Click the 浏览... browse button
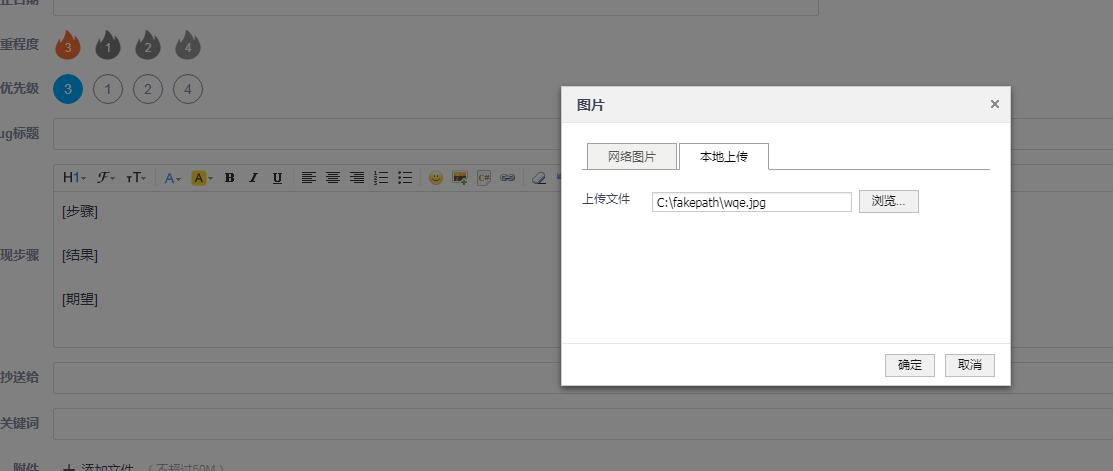The width and height of the screenshot is (1113, 471). (x=889, y=201)
